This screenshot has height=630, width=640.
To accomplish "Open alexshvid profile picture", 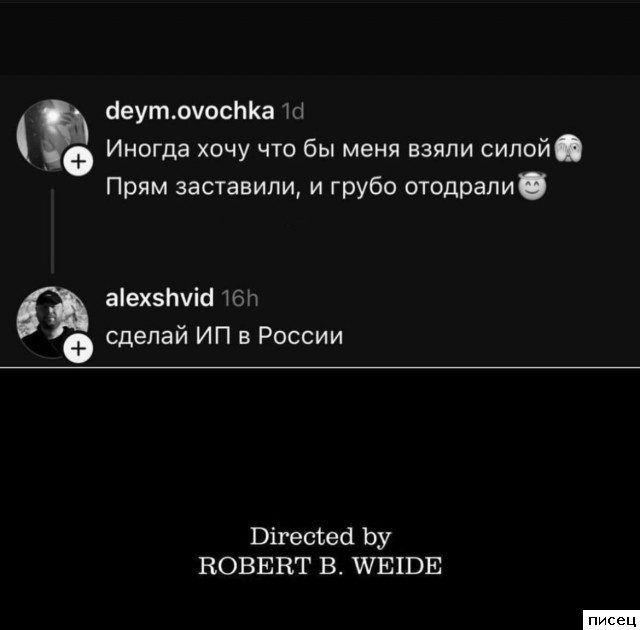I will (52, 322).
